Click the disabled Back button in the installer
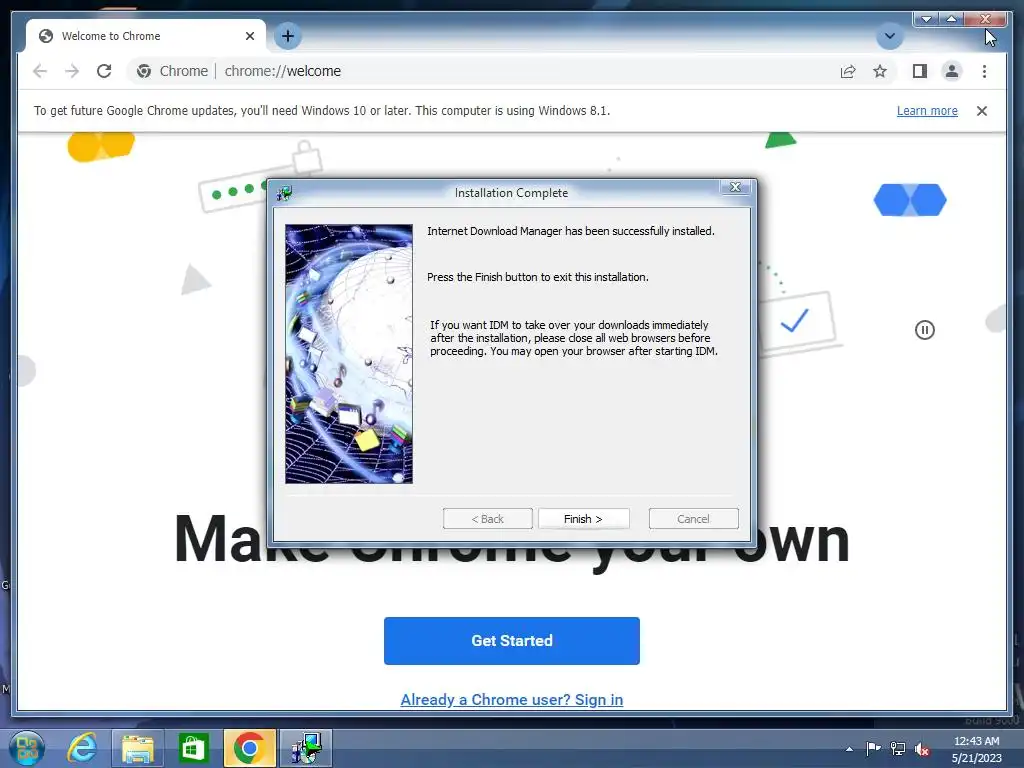 (487, 519)
